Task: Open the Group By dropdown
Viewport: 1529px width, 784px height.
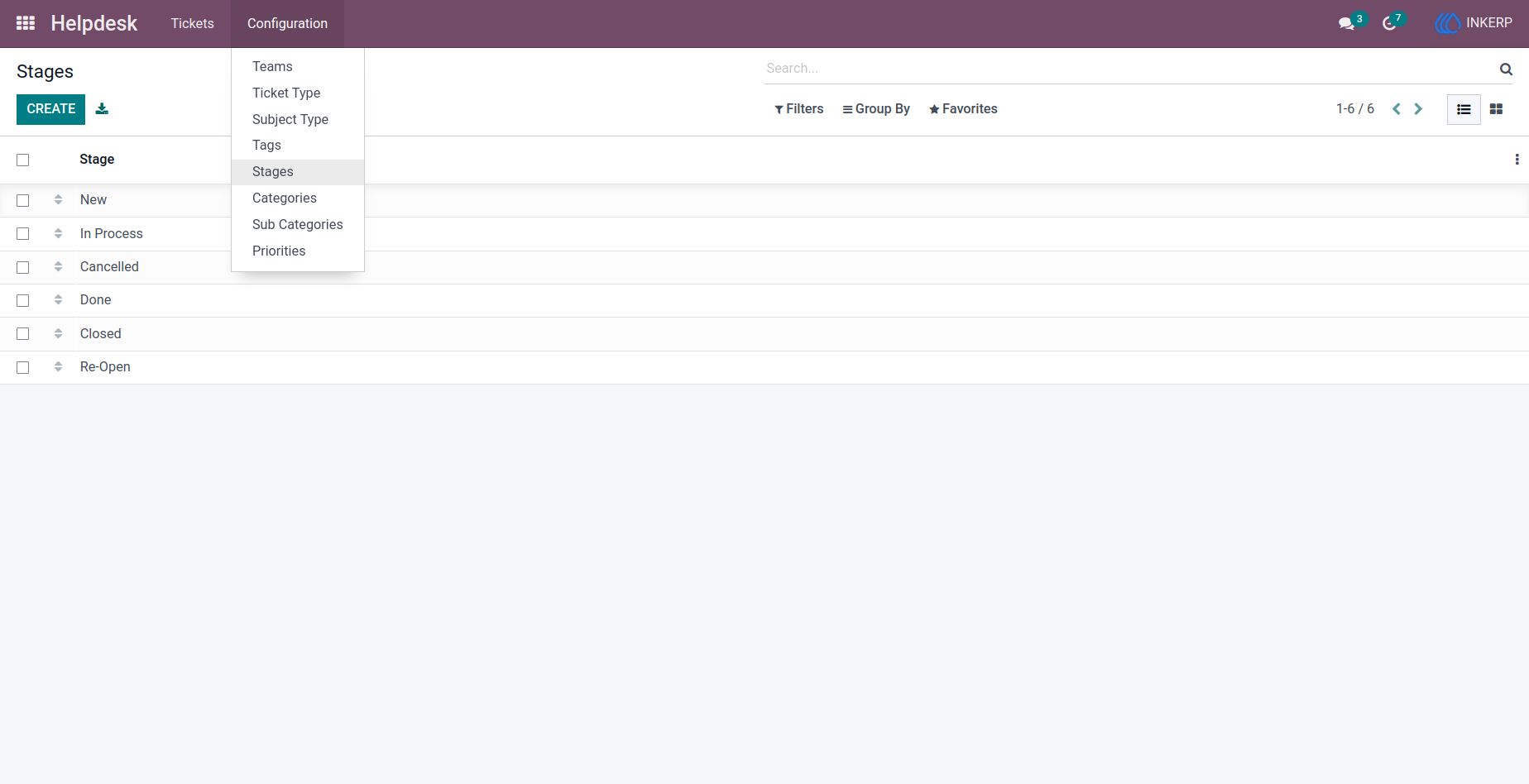Action: pos(875,109)
